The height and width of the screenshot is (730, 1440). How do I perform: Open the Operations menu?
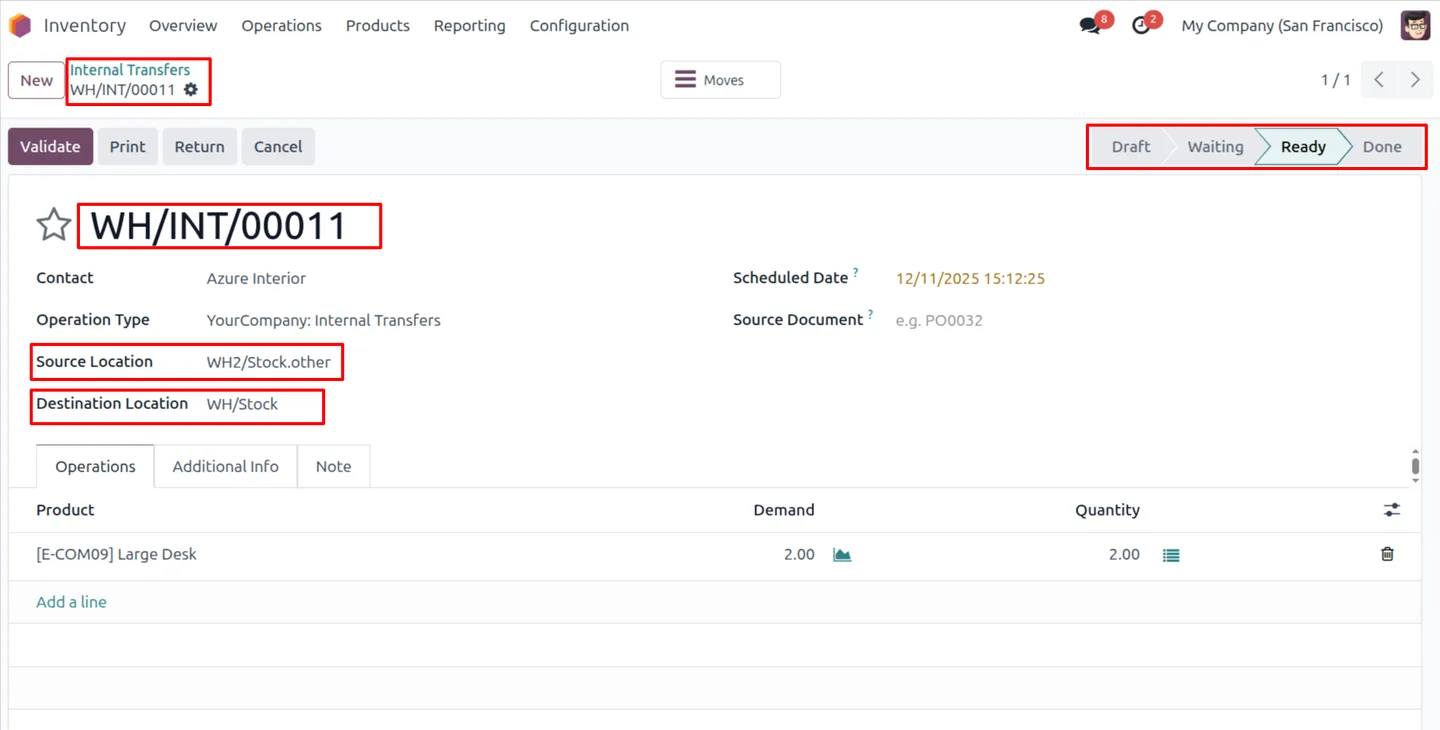281,26
